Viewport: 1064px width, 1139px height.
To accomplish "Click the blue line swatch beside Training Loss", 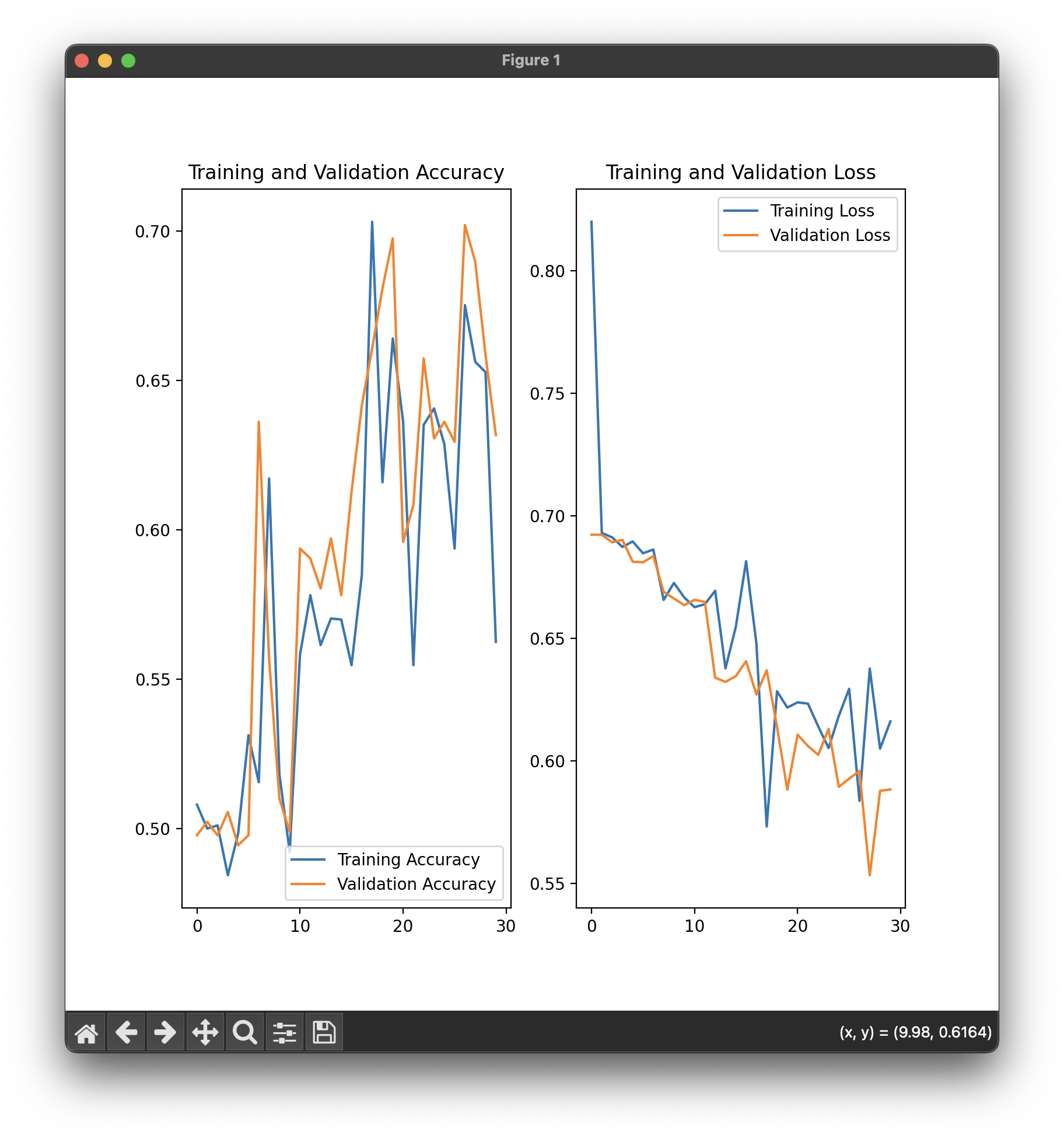I will coord(741,211).
